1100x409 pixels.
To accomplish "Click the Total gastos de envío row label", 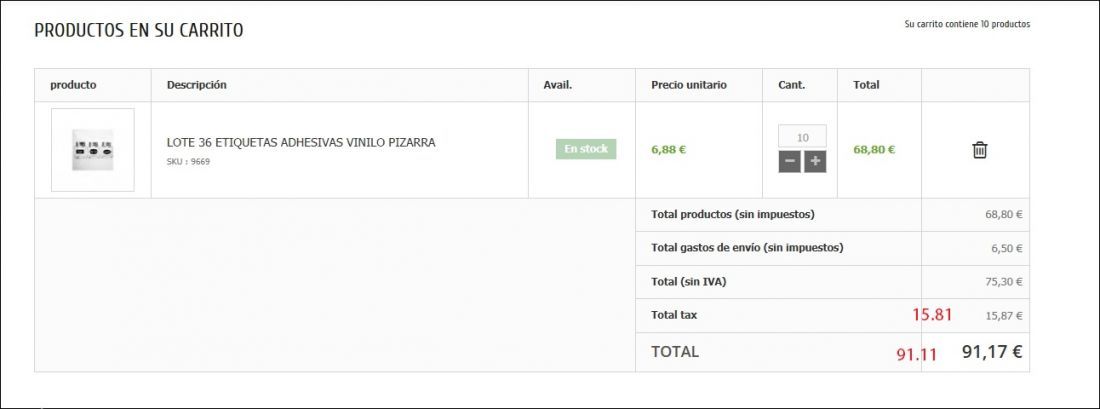I will coord(747,248).
